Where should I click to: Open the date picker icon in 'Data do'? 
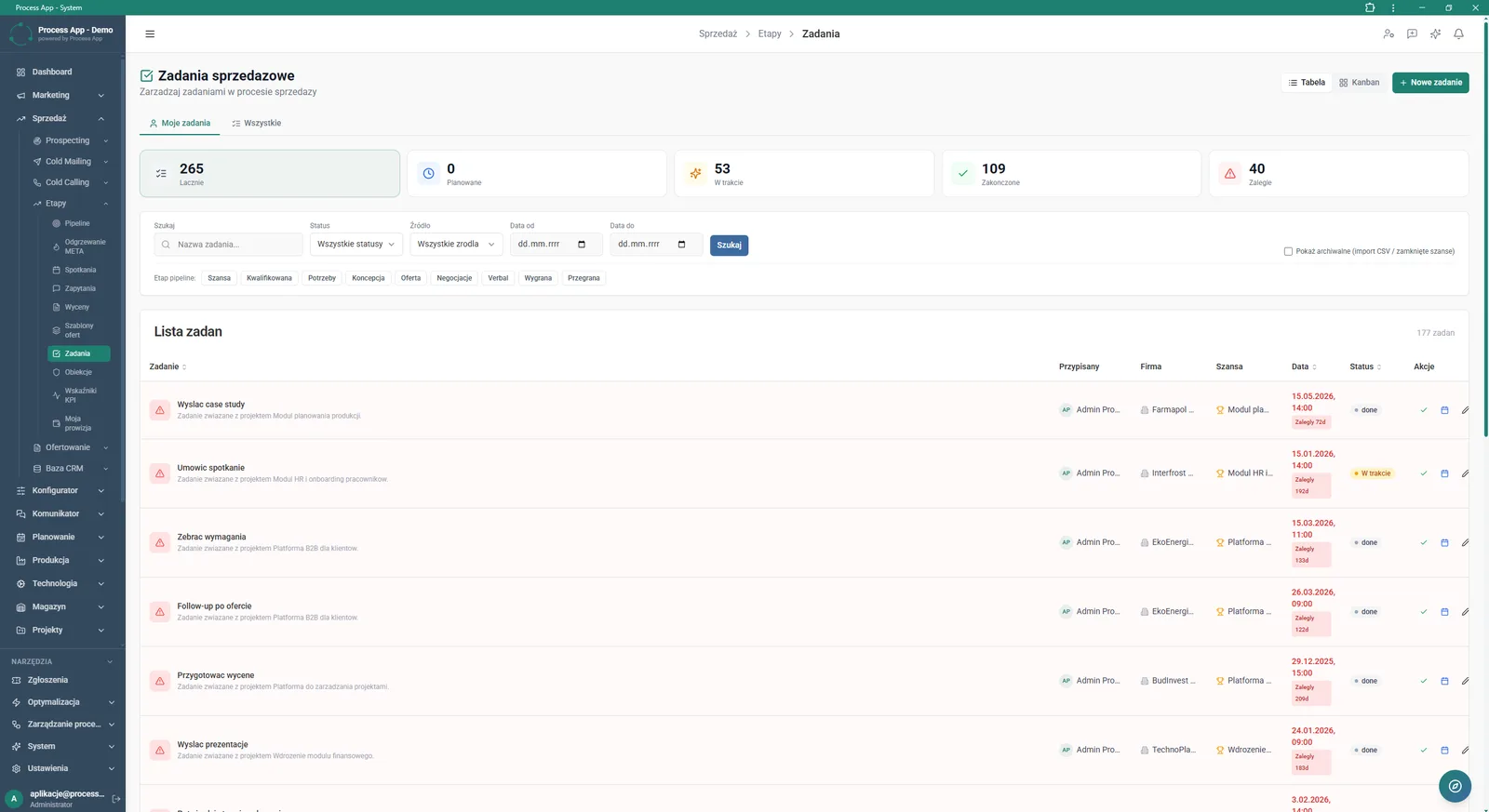[681, 245]
